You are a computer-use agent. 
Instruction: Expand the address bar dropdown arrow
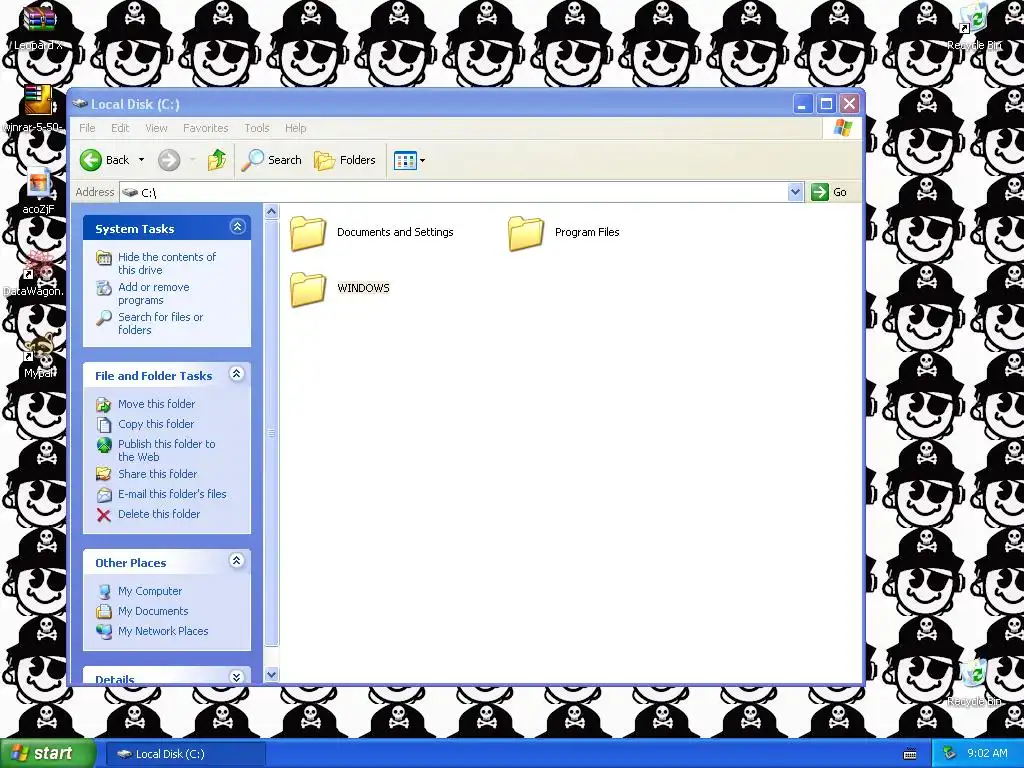795,192
